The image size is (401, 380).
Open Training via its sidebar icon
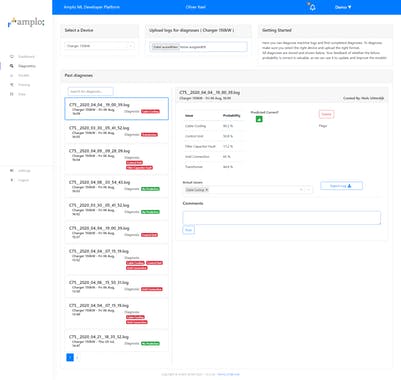coord(12,85)
